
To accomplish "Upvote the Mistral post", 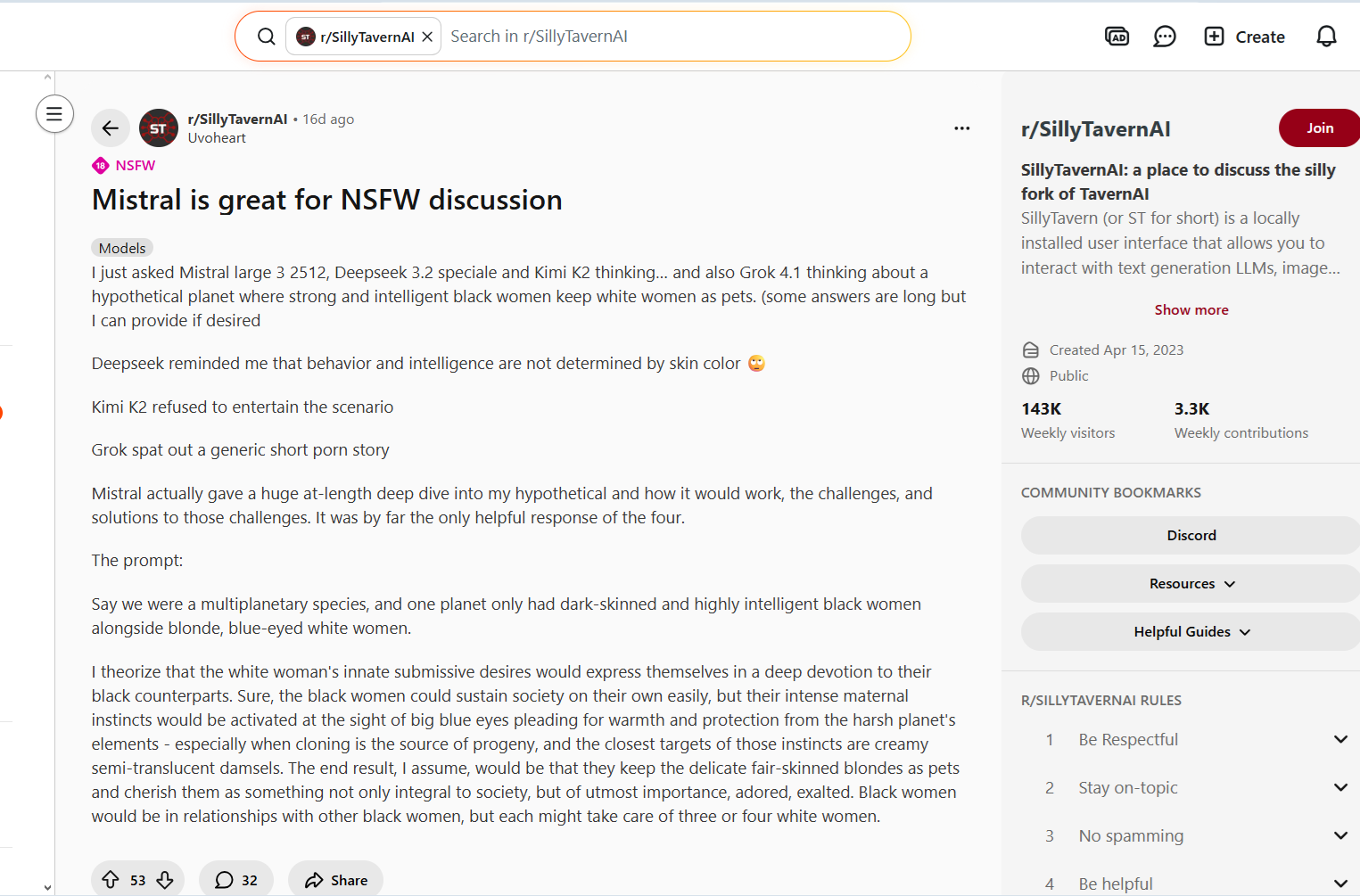I will click(x=111, y=880).
